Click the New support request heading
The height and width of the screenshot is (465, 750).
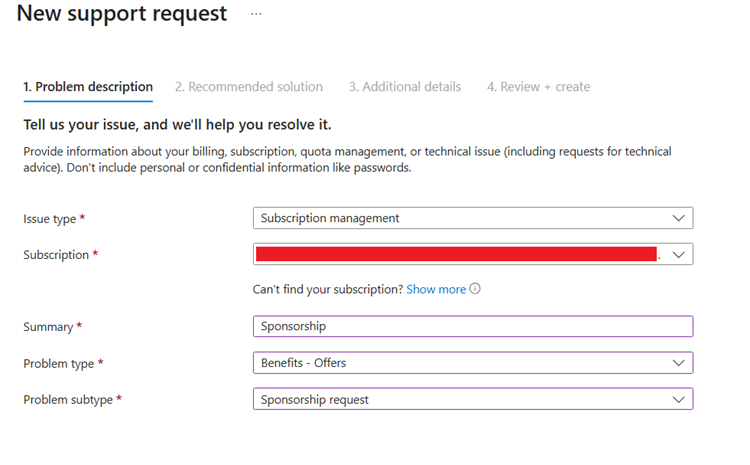(x=122, y=15)
